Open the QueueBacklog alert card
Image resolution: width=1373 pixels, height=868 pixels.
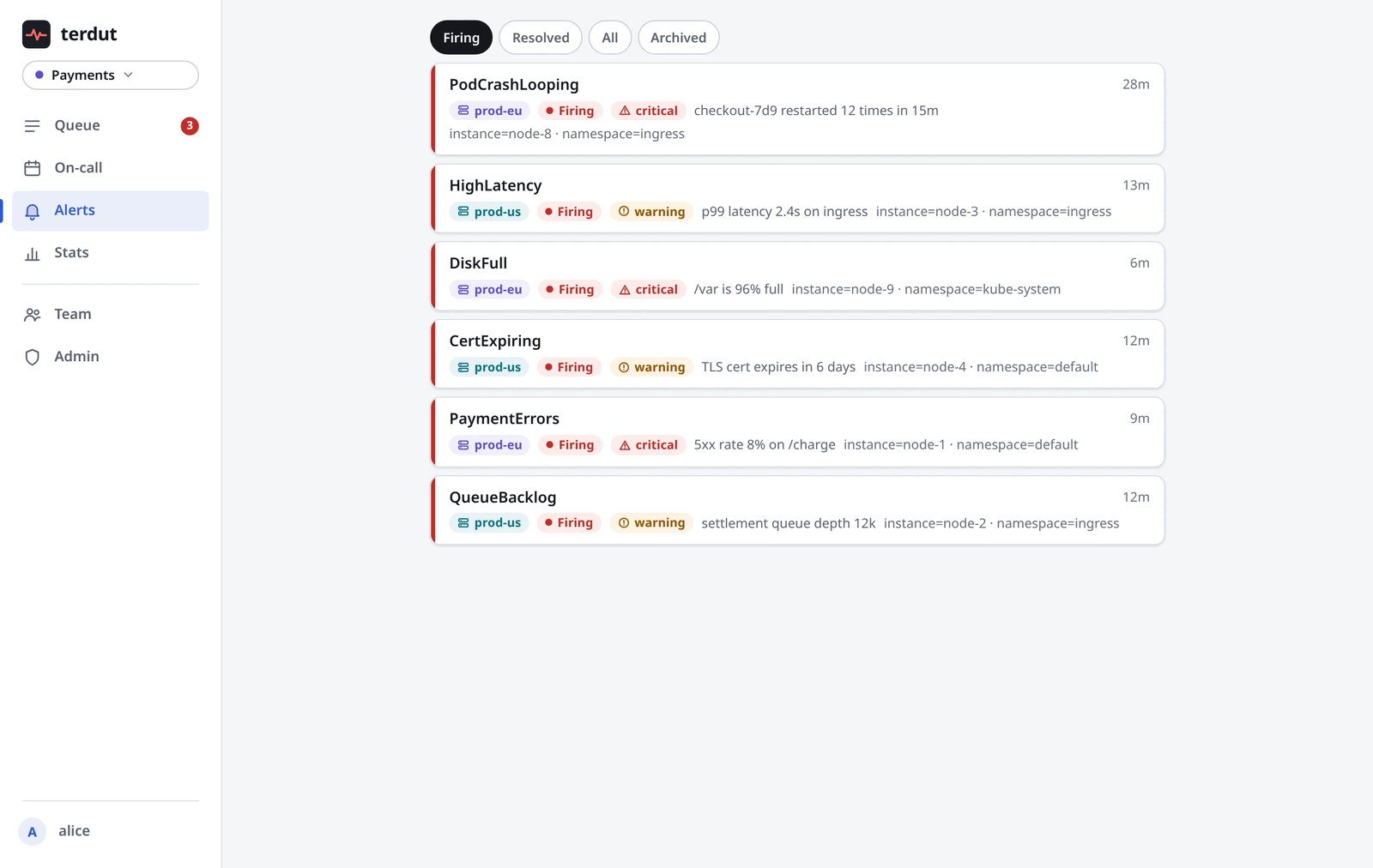(797, 510)
